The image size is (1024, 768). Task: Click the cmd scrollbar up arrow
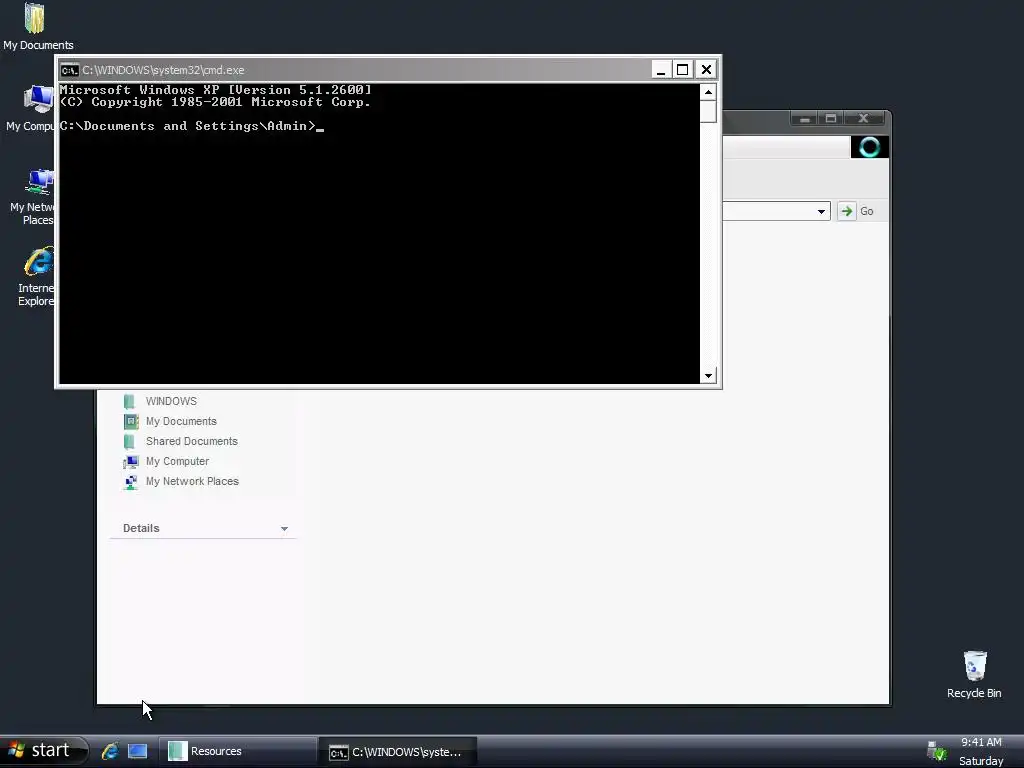click(x=708, y=92)
